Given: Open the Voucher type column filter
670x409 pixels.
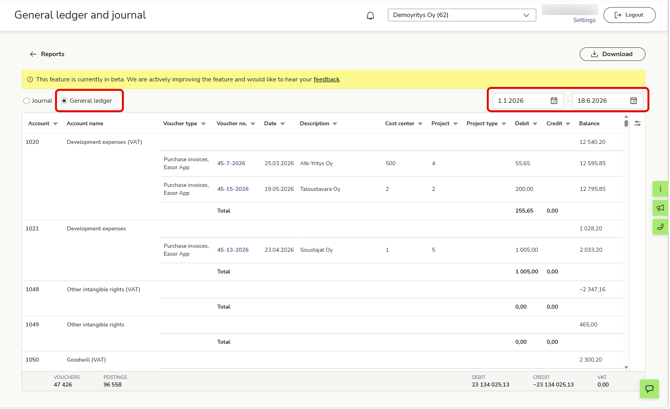Looking at the screenshot, I should pos(203,124).
